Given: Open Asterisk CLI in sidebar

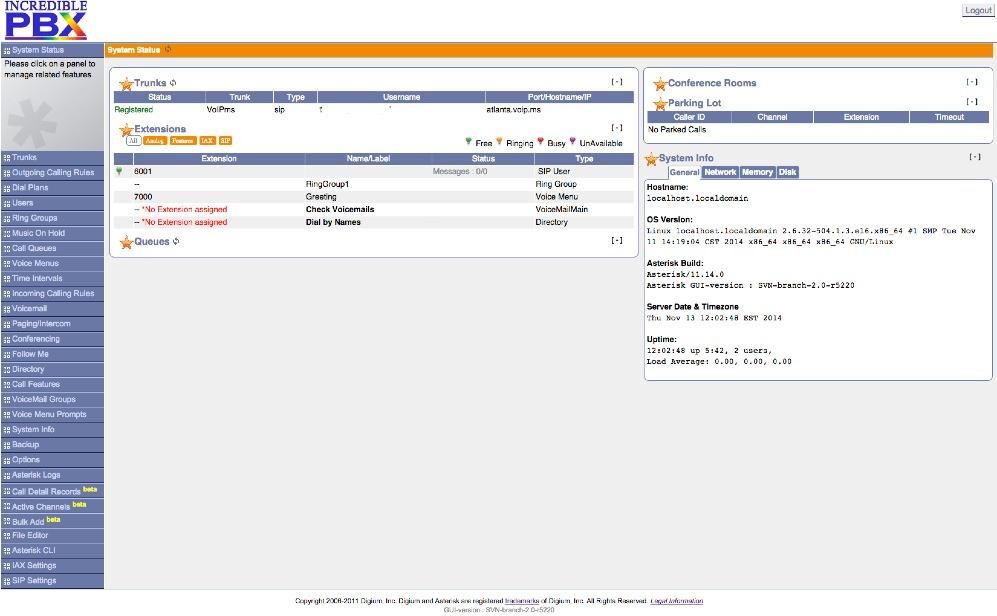Looking at the screenshot, I should (52, 551).
